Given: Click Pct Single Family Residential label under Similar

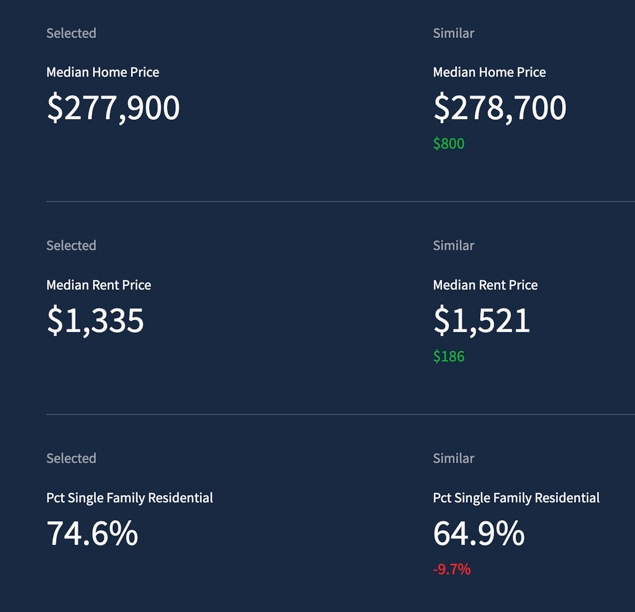Looking at the screenshot, I should [516, 498].
